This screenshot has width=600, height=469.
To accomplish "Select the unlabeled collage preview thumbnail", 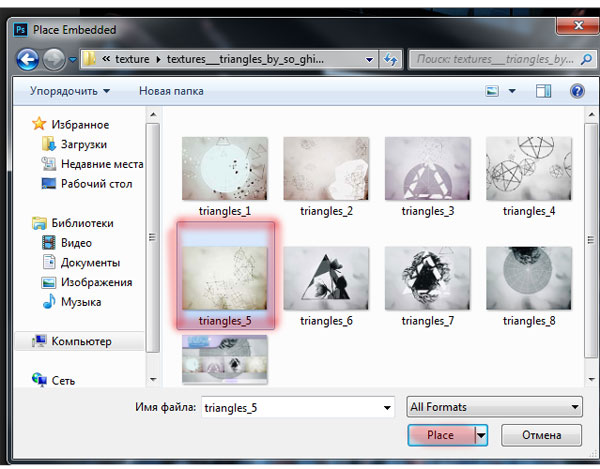I will coord(225,359).
